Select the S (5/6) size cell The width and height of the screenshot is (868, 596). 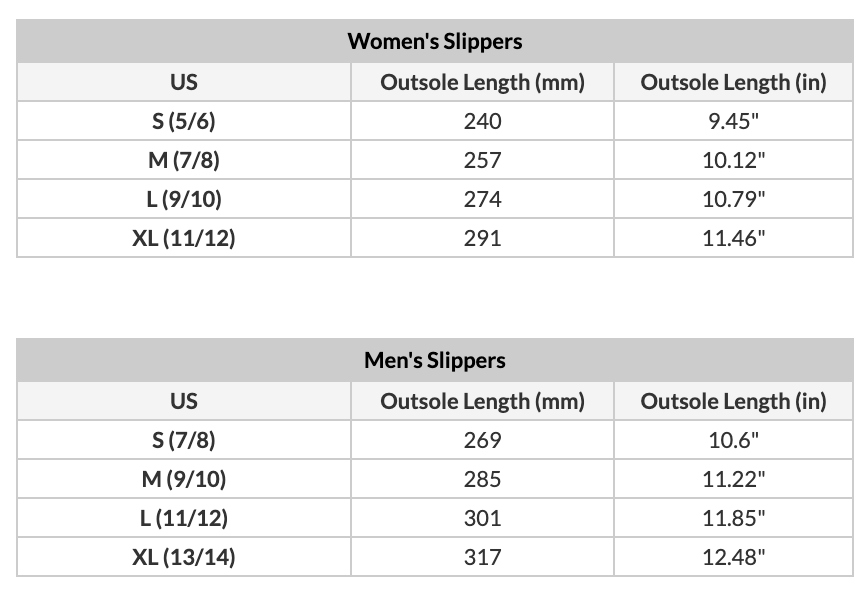(x=184, y=121)
